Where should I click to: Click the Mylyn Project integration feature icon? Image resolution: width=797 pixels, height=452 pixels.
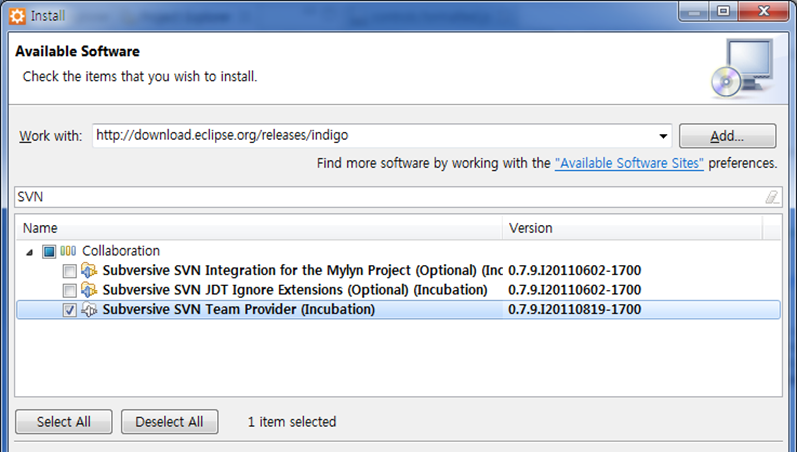click(89, 270)
